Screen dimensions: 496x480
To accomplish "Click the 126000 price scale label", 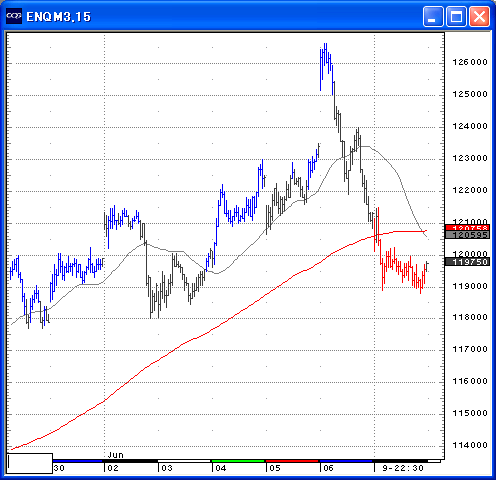I will click(x=470, y=62).
